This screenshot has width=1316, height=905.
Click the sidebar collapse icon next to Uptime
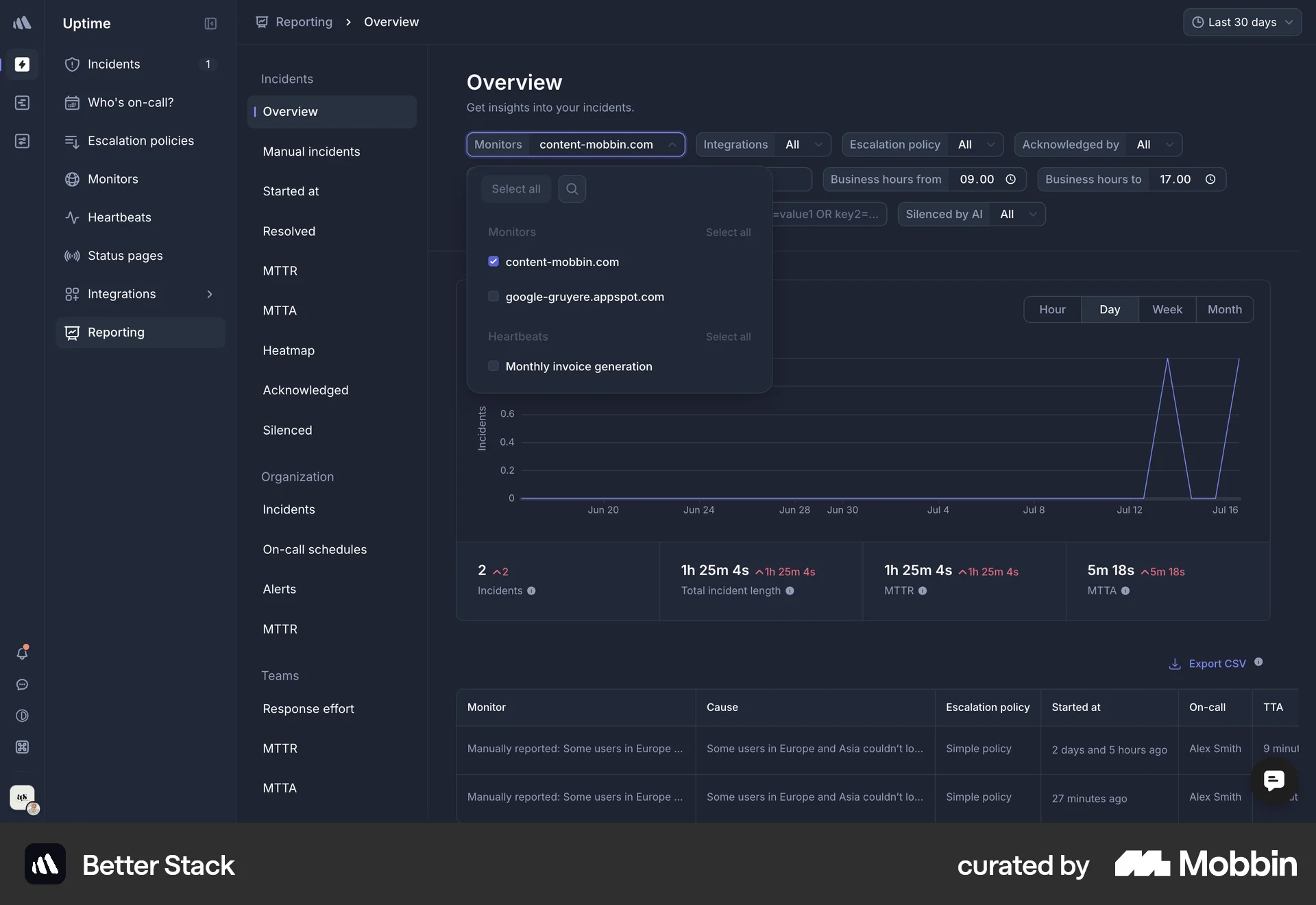[210, 23]
